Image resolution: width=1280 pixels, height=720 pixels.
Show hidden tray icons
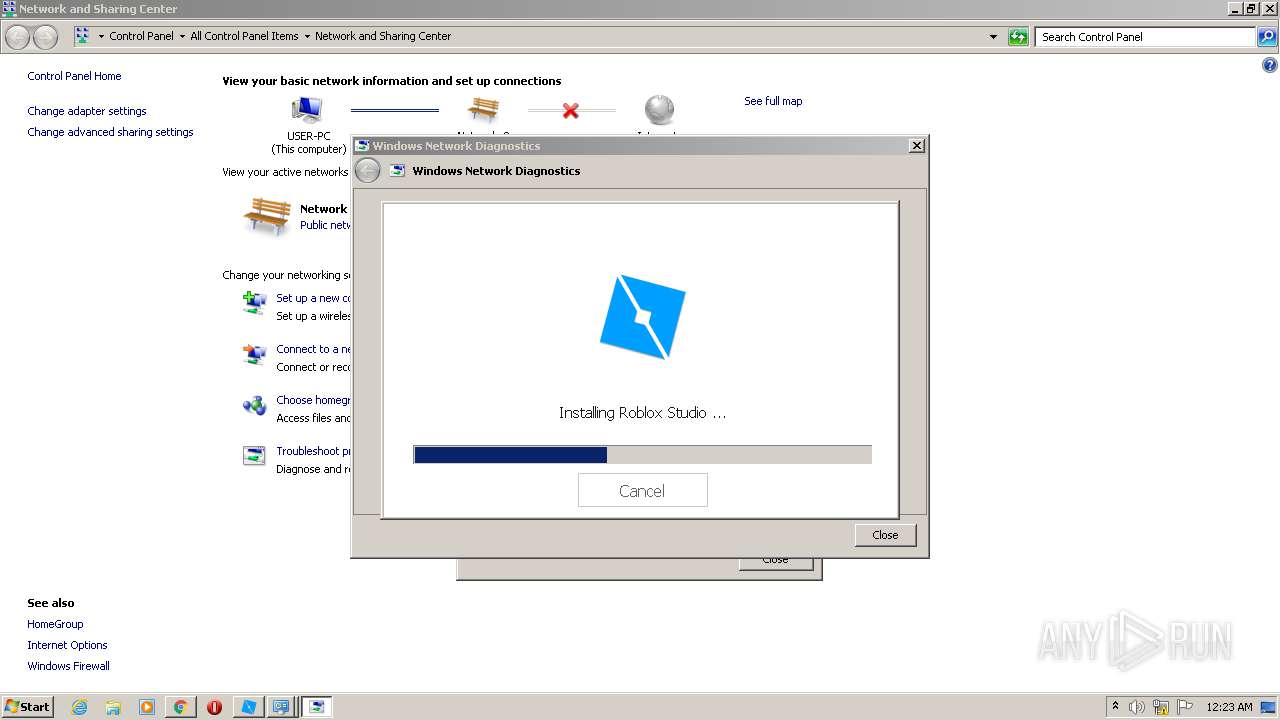pyautogui.click(x=1115, y=706)
